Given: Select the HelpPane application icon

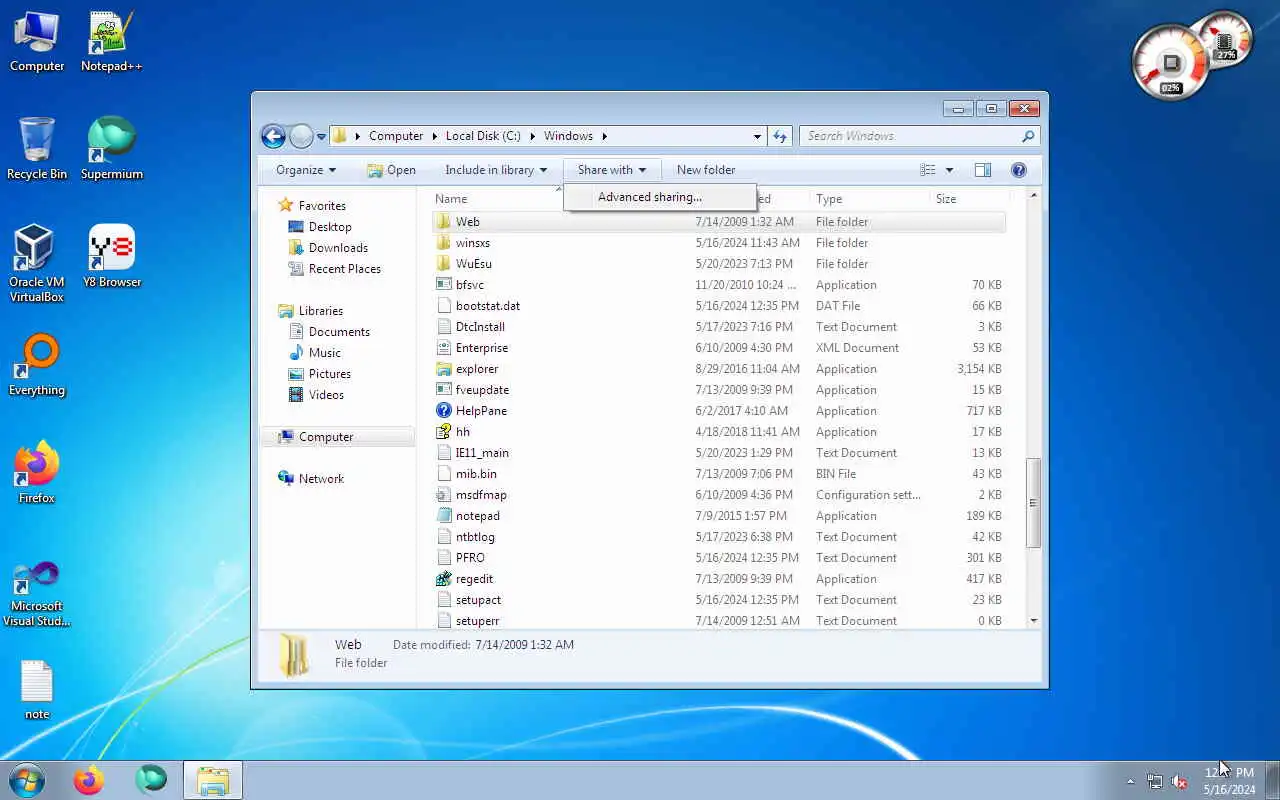Looking at the screenshot, I should click(x=444, y=411).
